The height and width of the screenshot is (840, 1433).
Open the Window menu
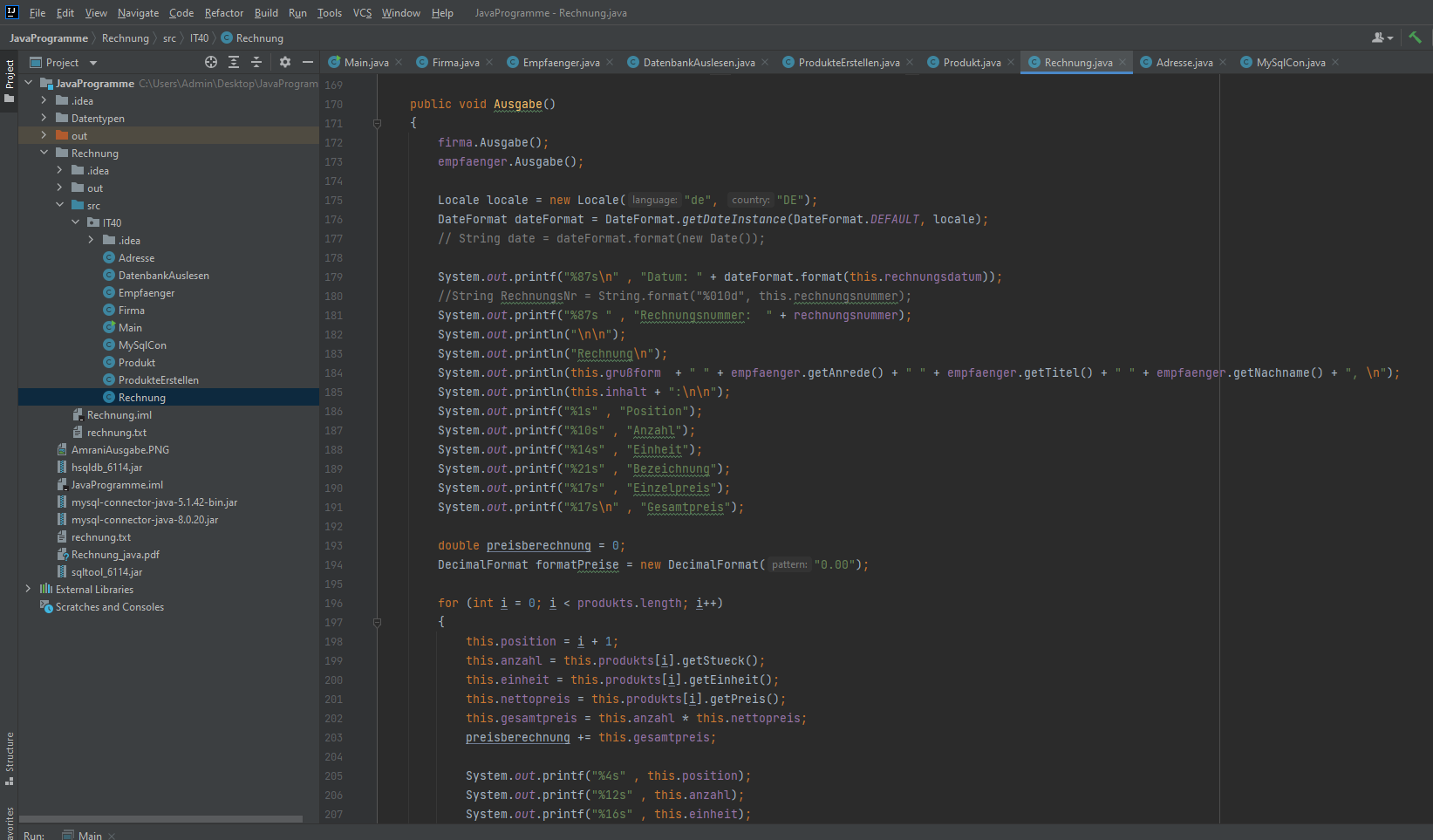click(x=401, y=13)
